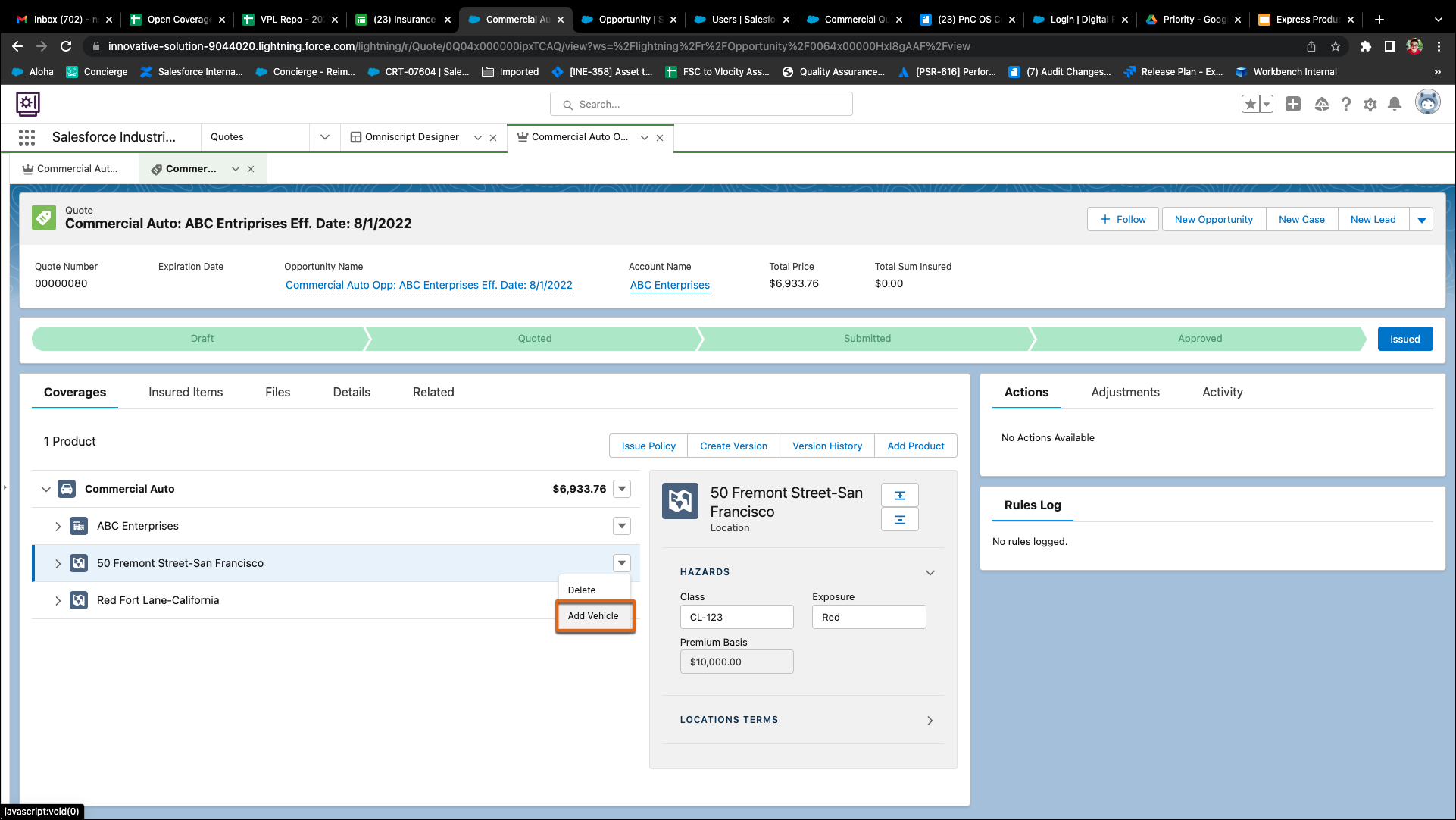Click the Version History button

tap(827, 446)
